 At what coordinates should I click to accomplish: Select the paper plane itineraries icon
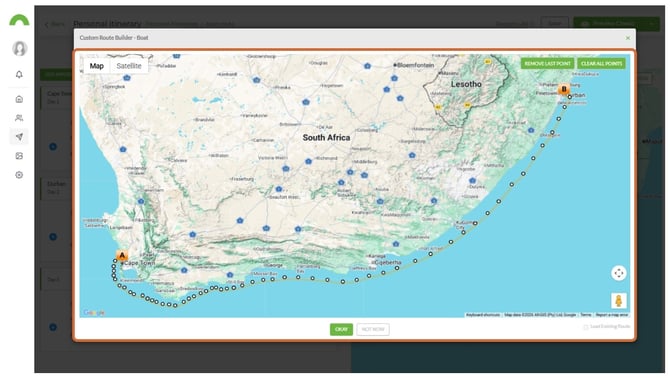point(19,137)
